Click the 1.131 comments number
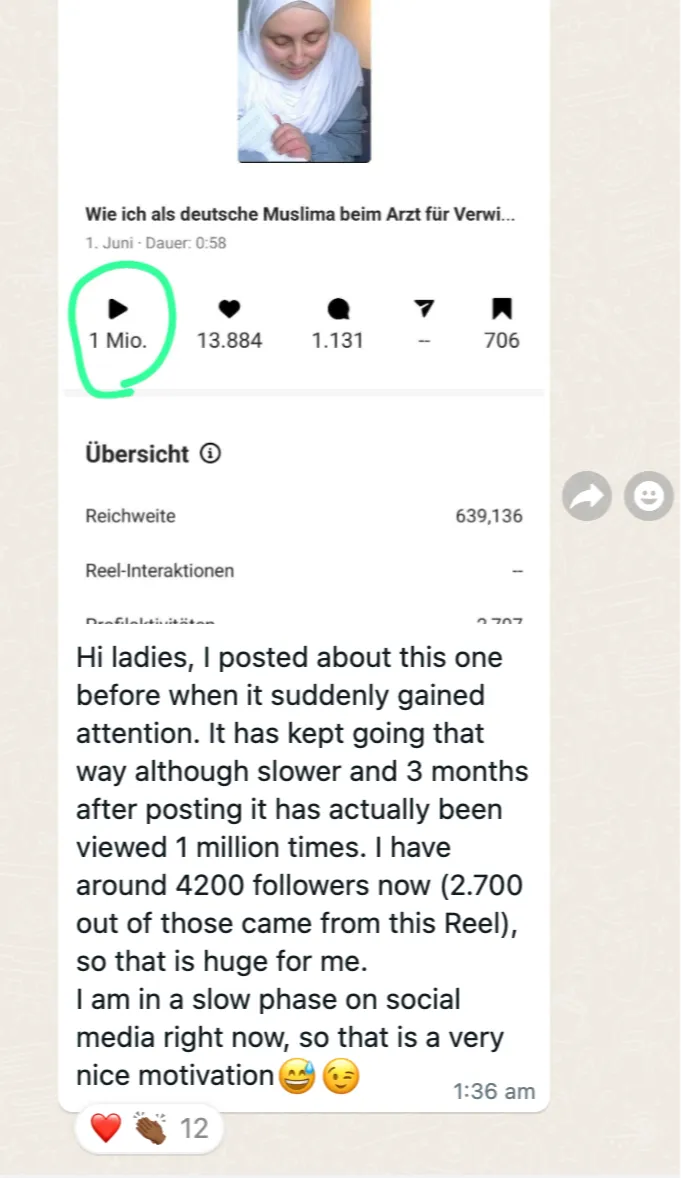This screenshot has height=1178, width=681. (337, 340)
